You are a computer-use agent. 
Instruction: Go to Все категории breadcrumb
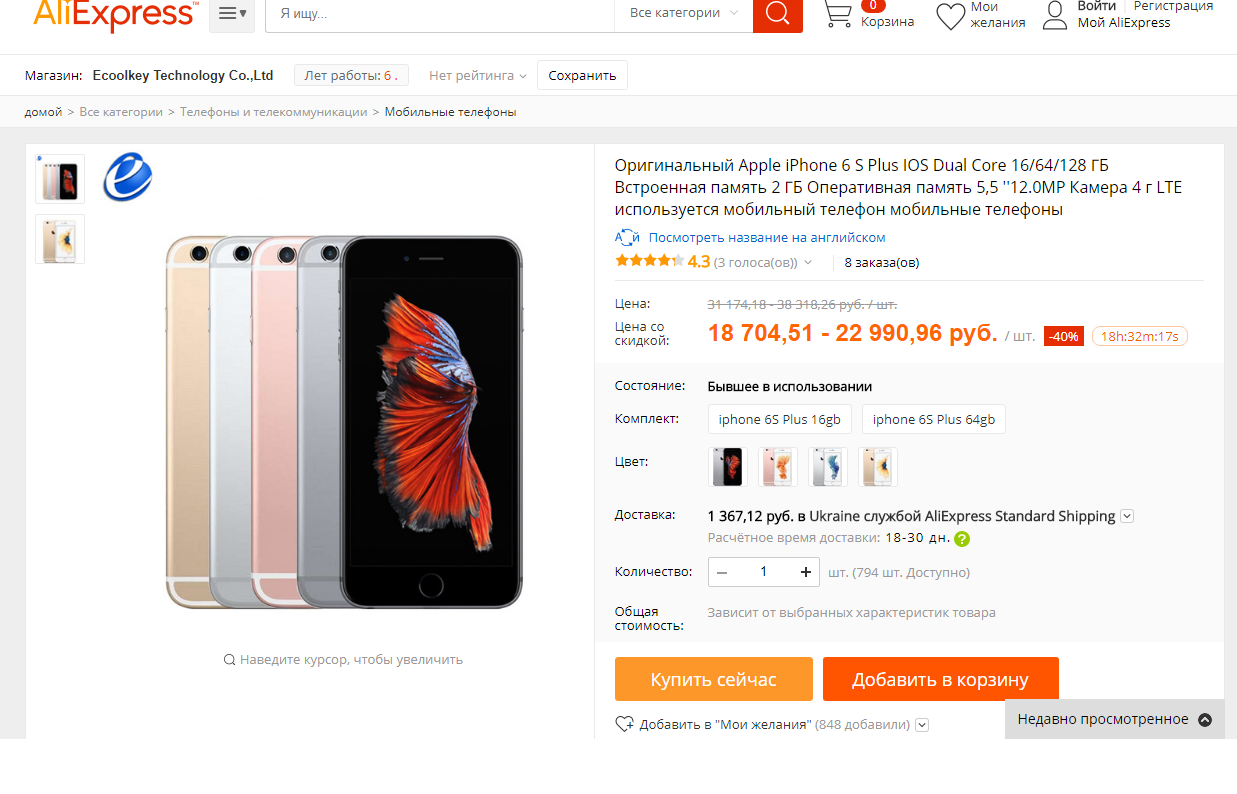coord(121,112)
